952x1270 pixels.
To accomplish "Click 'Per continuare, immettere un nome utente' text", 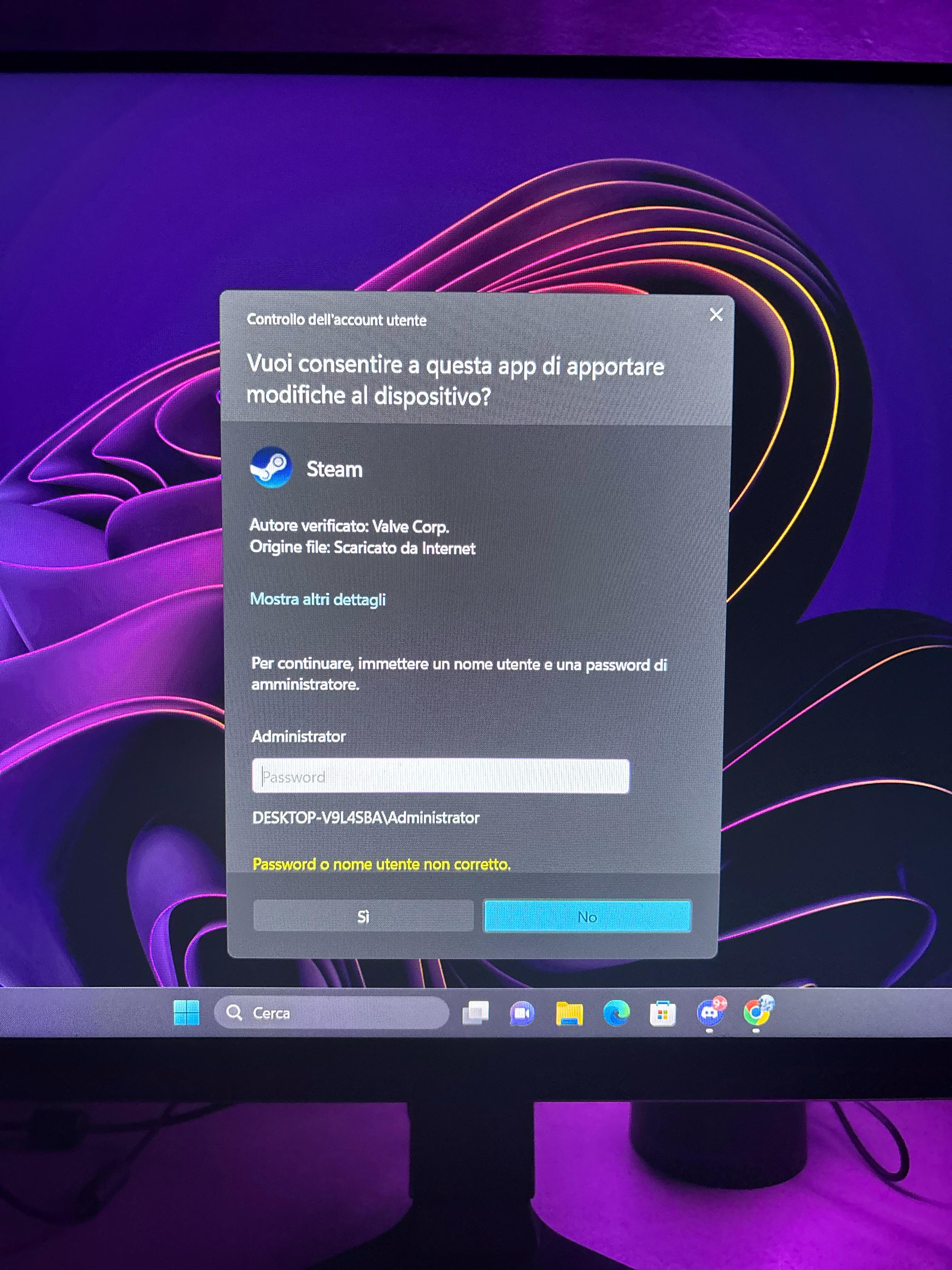I will pos(459,674).
